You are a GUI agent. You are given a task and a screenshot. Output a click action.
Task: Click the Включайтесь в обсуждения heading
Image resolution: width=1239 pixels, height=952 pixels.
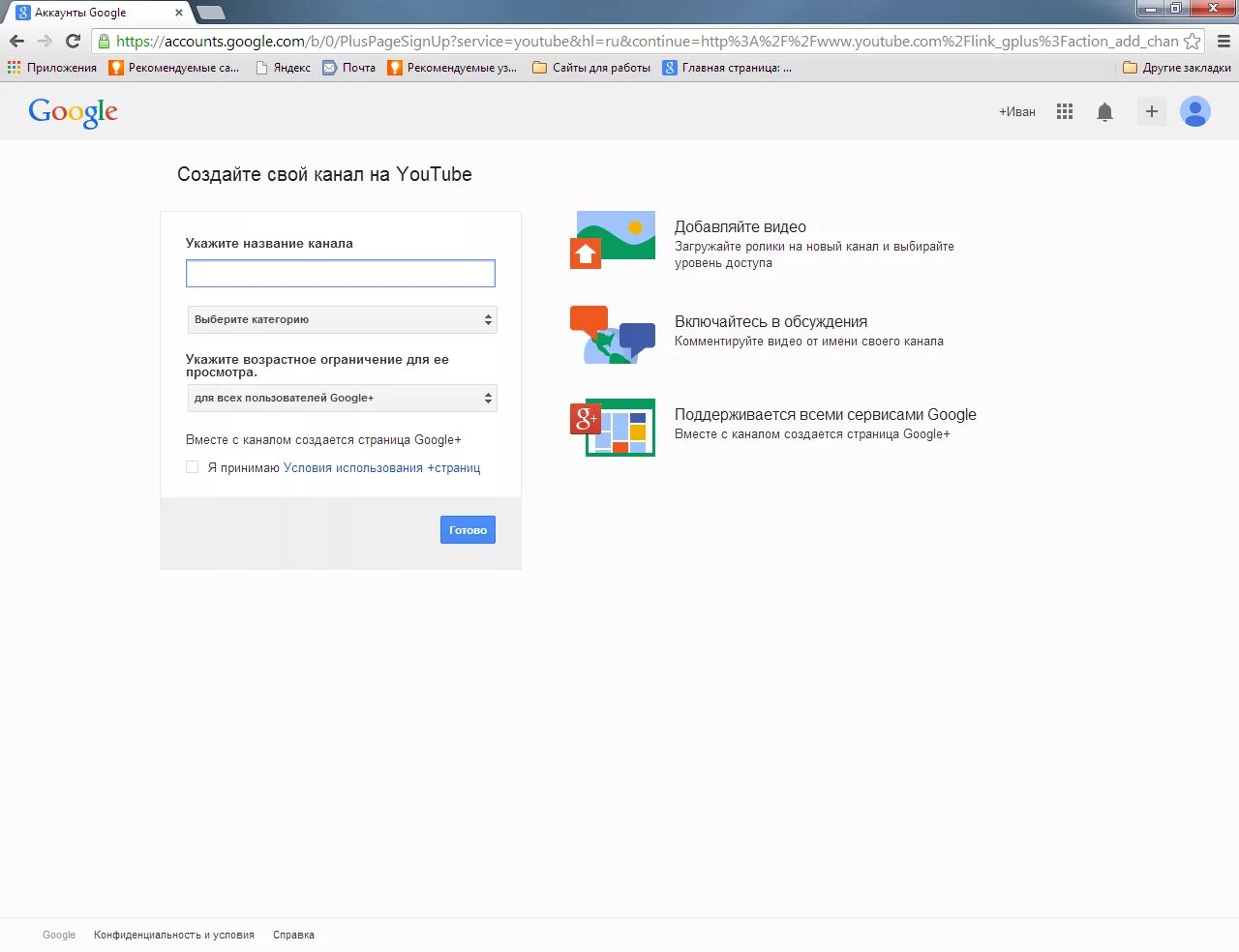(771, 321)
